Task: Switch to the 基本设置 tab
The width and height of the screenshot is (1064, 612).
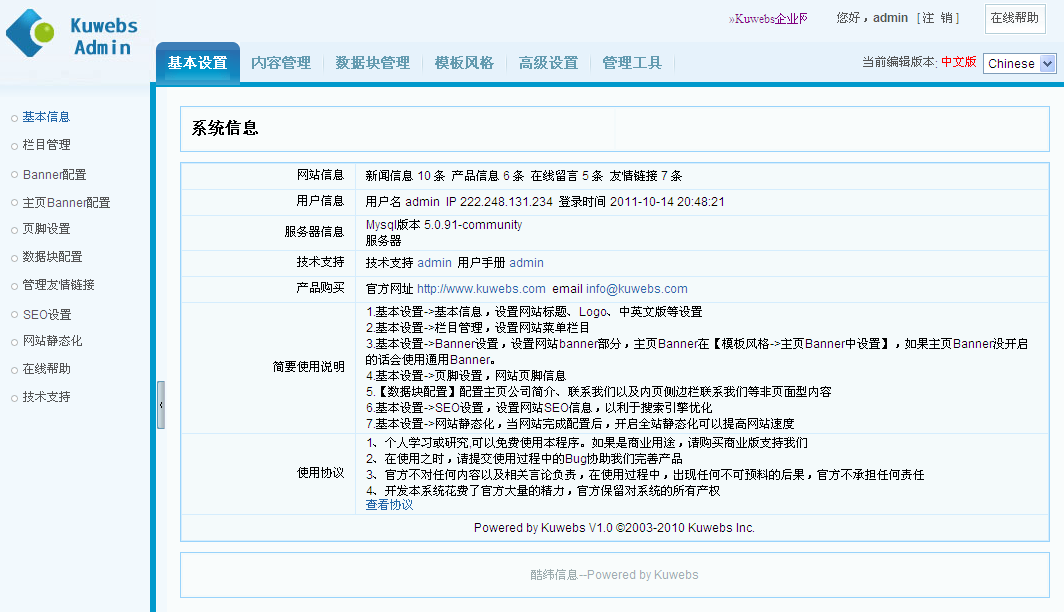Action: (x=197, y=63)
